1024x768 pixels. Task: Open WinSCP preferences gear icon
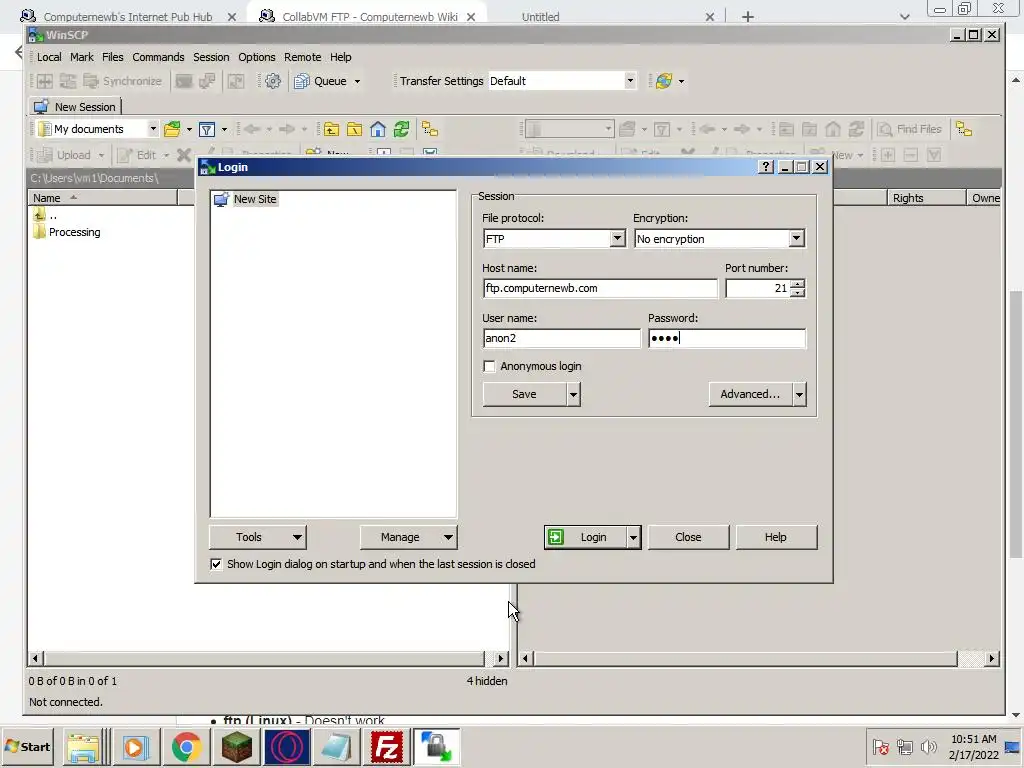(x=273, y=81)
